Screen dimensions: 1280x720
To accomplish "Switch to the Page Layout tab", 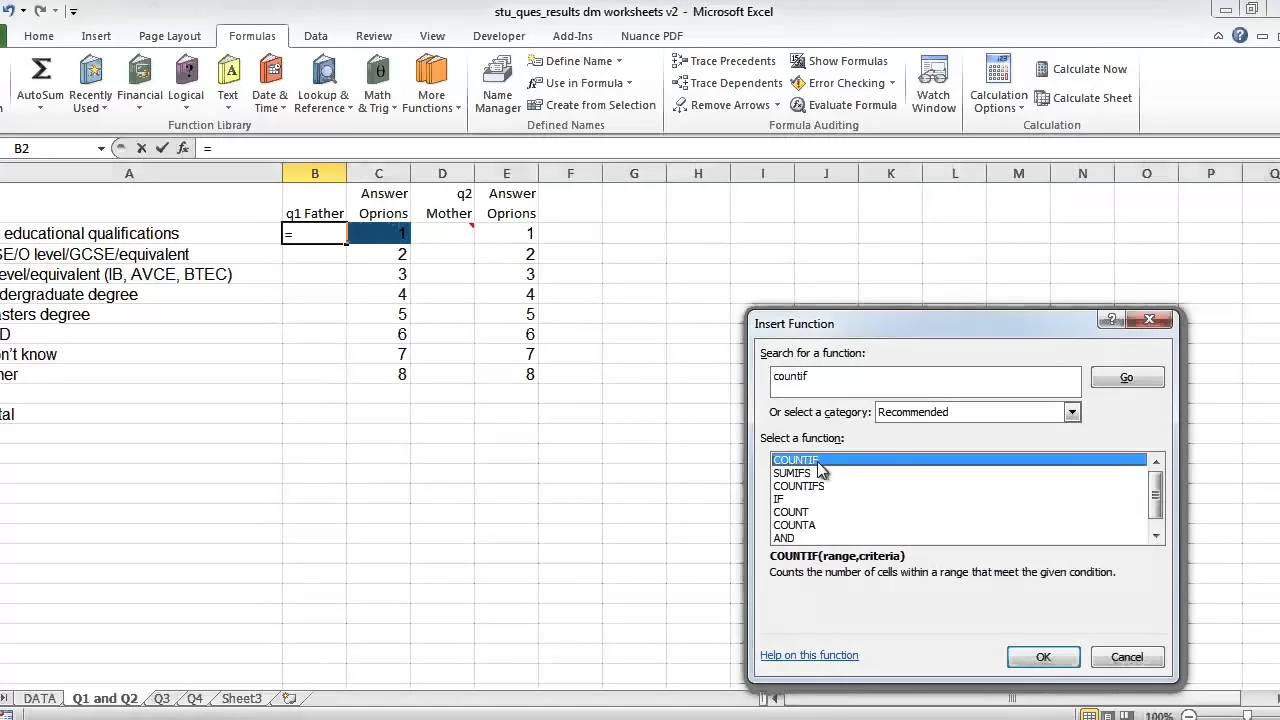I will (170, 36).
